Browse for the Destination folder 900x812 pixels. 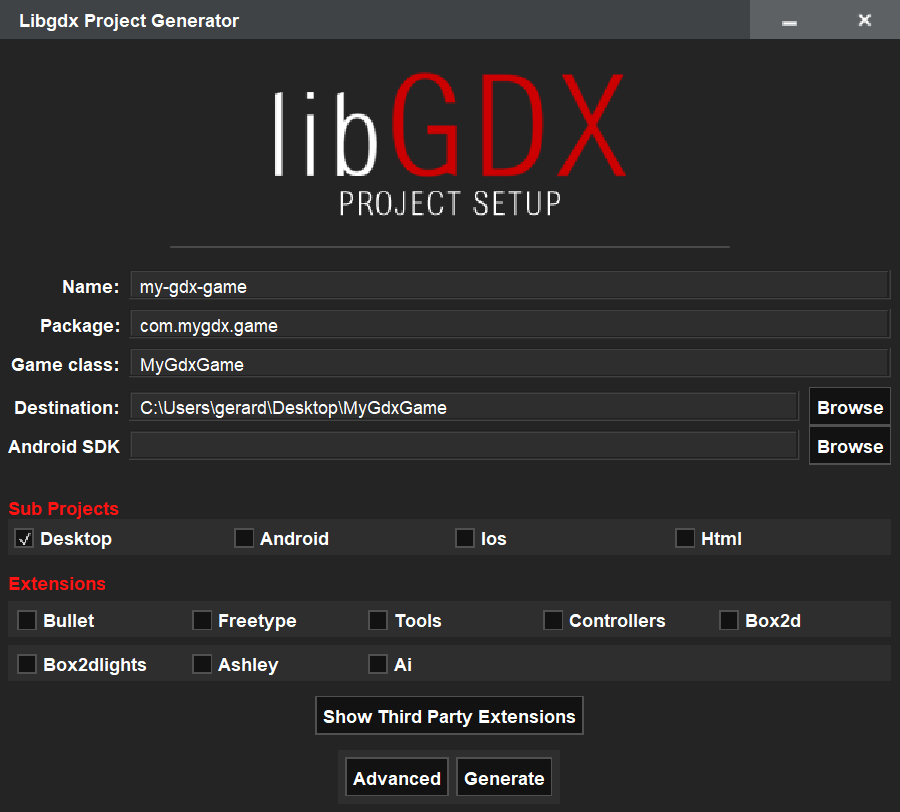(x=850, y=407)
